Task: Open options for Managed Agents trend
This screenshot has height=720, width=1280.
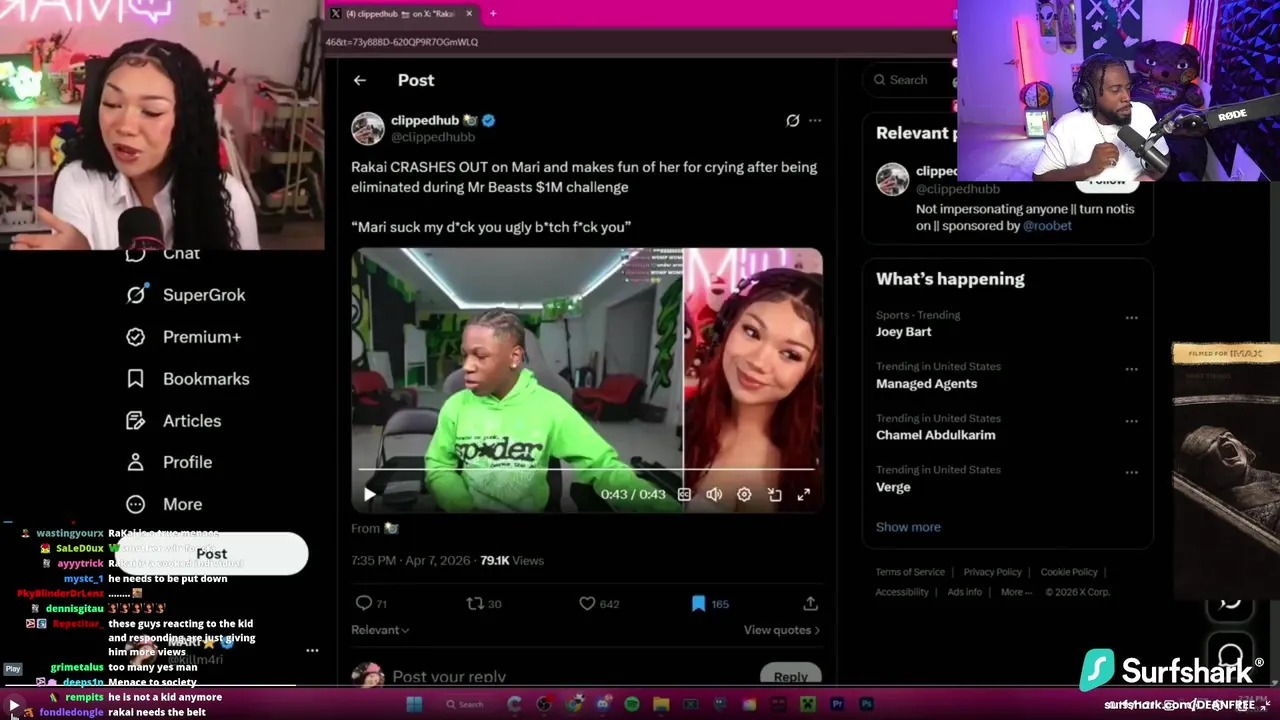Action: (1131, 370)
